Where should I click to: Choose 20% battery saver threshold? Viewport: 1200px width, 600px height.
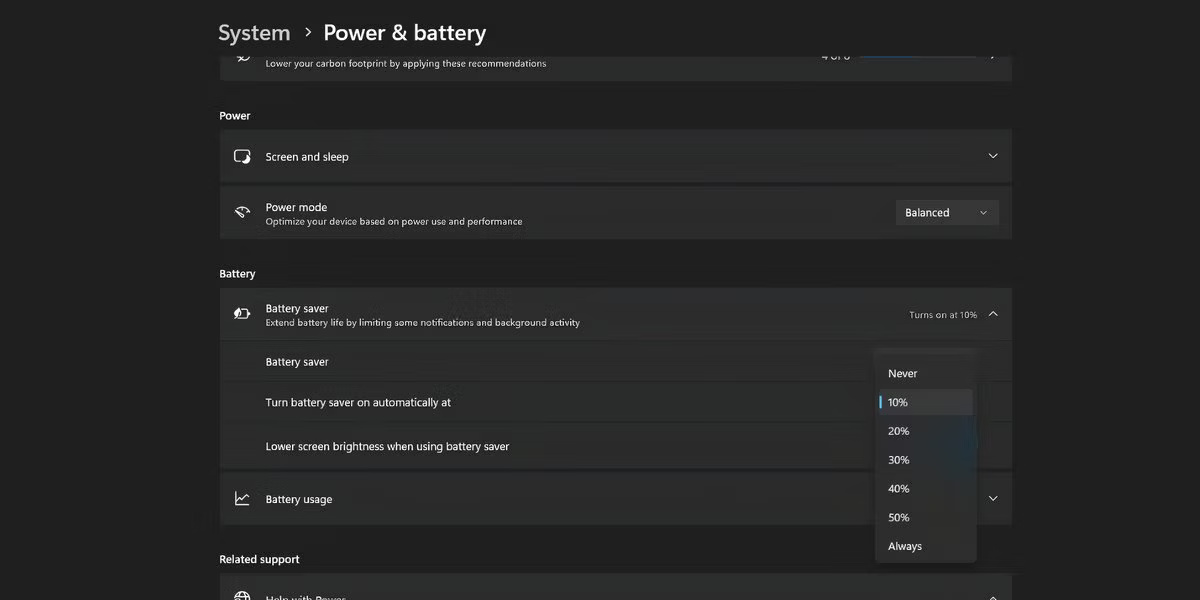point(925,430)
